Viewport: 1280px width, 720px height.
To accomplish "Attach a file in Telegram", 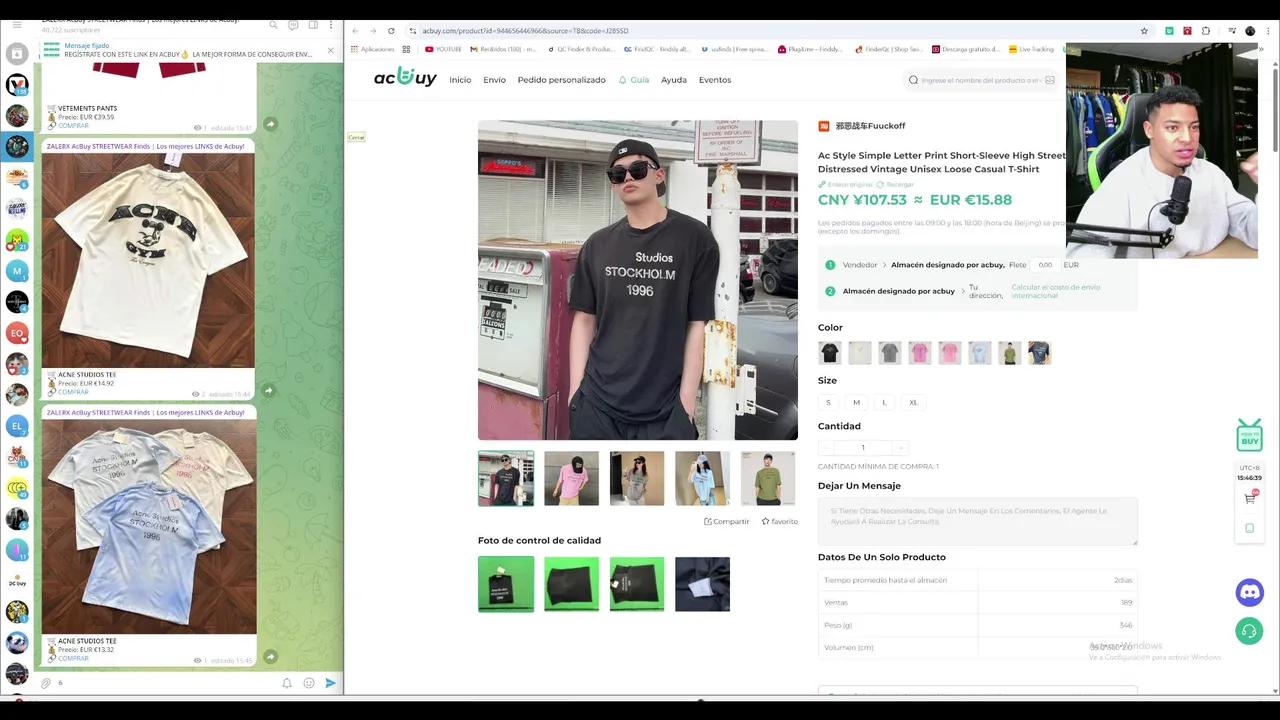I will point(46,683).
